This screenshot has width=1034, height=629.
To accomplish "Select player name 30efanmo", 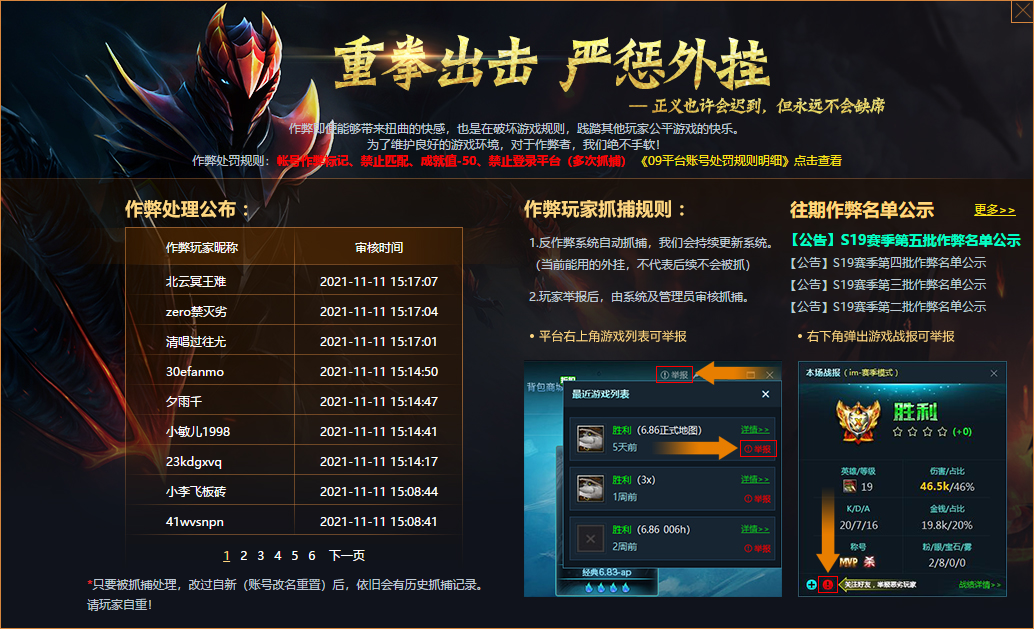I will 195,371.
